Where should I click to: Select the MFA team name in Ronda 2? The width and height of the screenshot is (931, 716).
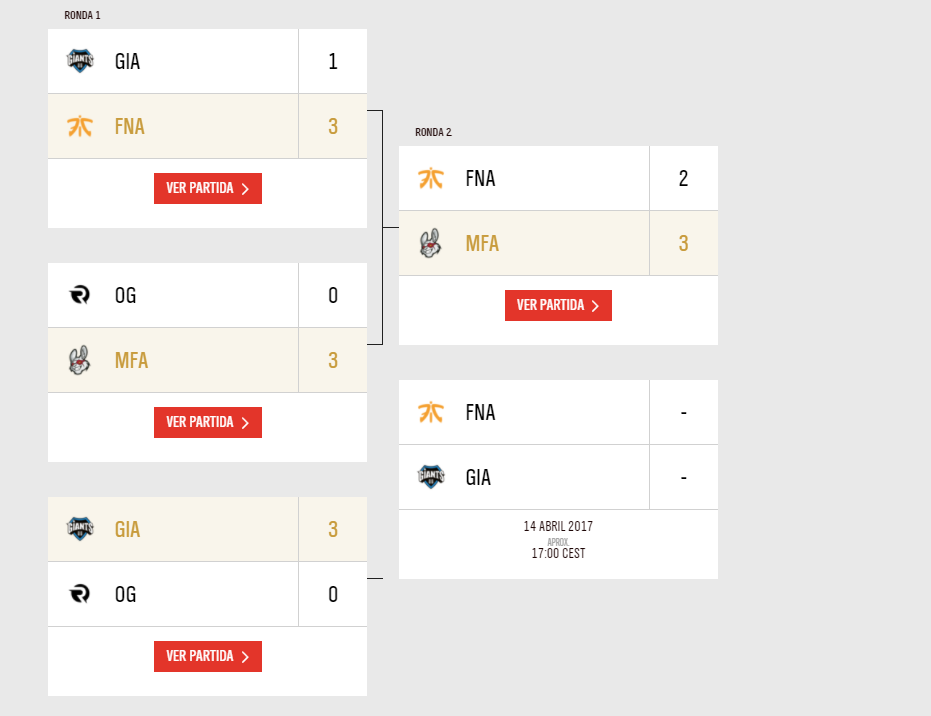[482, 243]
